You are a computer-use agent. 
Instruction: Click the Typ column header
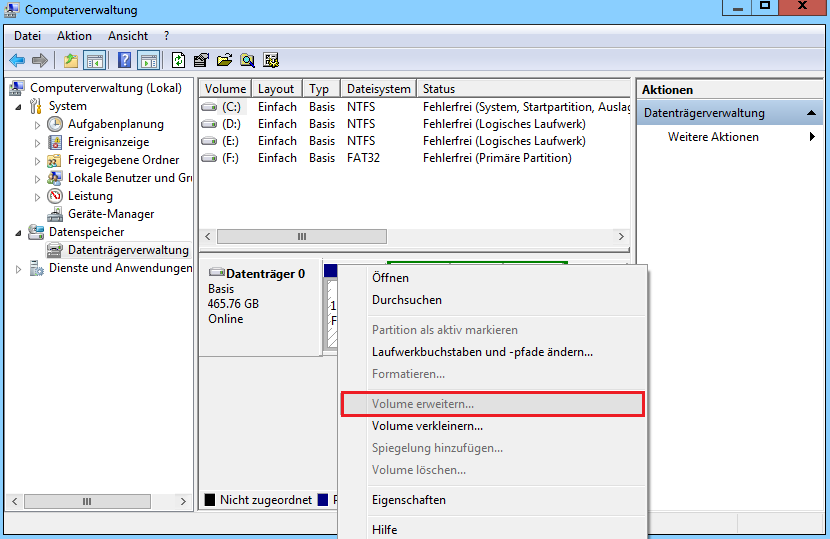coord(321,89)
